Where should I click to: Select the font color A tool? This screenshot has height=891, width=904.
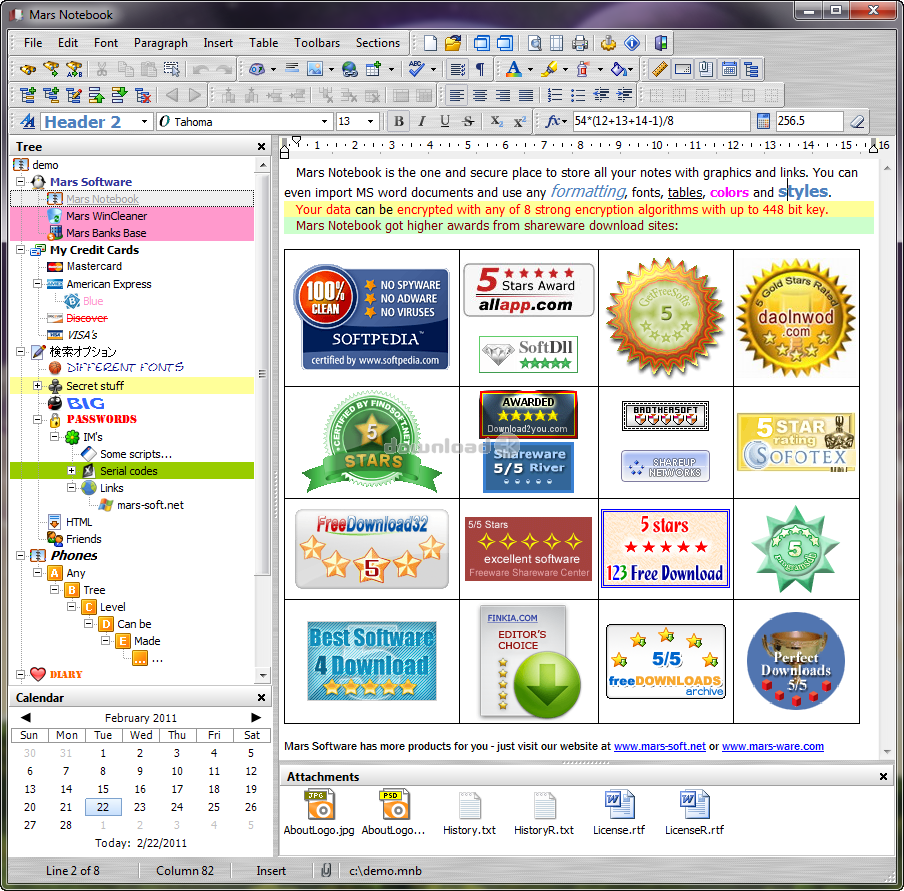513,69
